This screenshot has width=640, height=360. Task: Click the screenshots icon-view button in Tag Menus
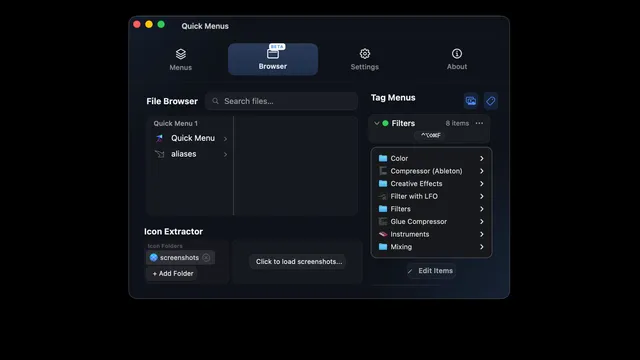pyautogui.click(x=471, y=101)
